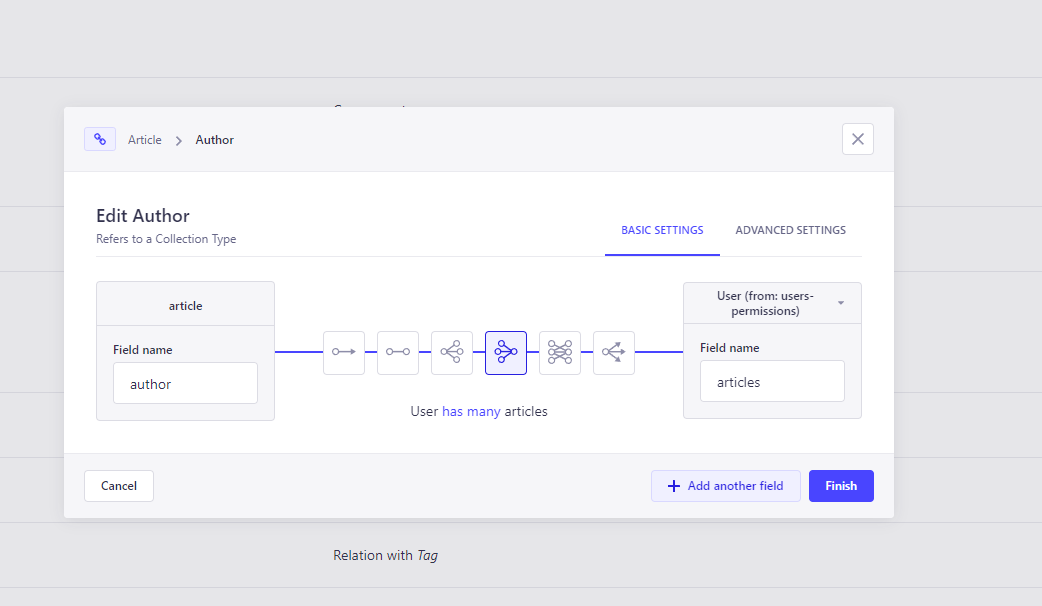
Task: Select the one-to-one relation icon
Action: click(398, 353)
